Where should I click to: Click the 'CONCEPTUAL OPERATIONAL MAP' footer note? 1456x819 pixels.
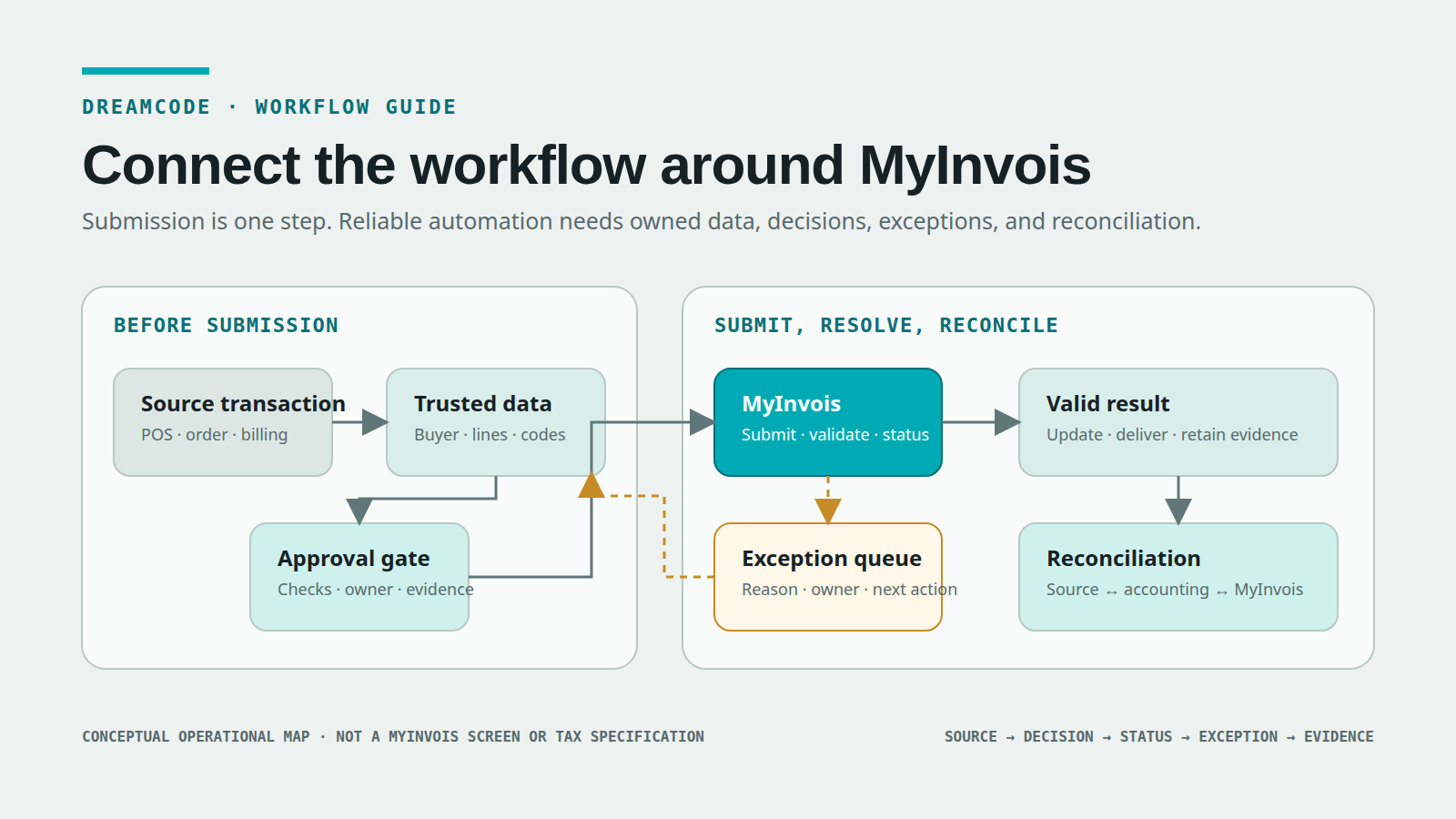(x=393, y=737)
